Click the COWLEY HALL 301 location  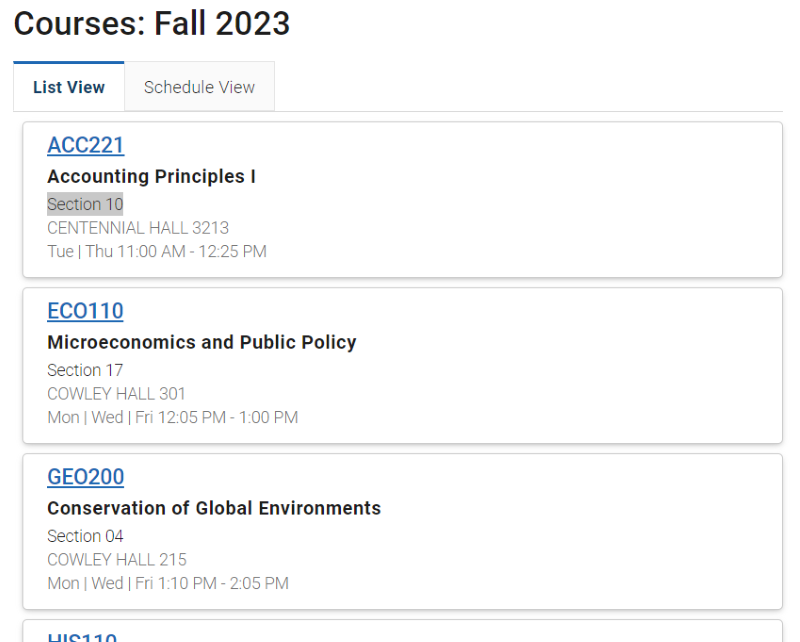pyautogui.click(x=116, y=393)
